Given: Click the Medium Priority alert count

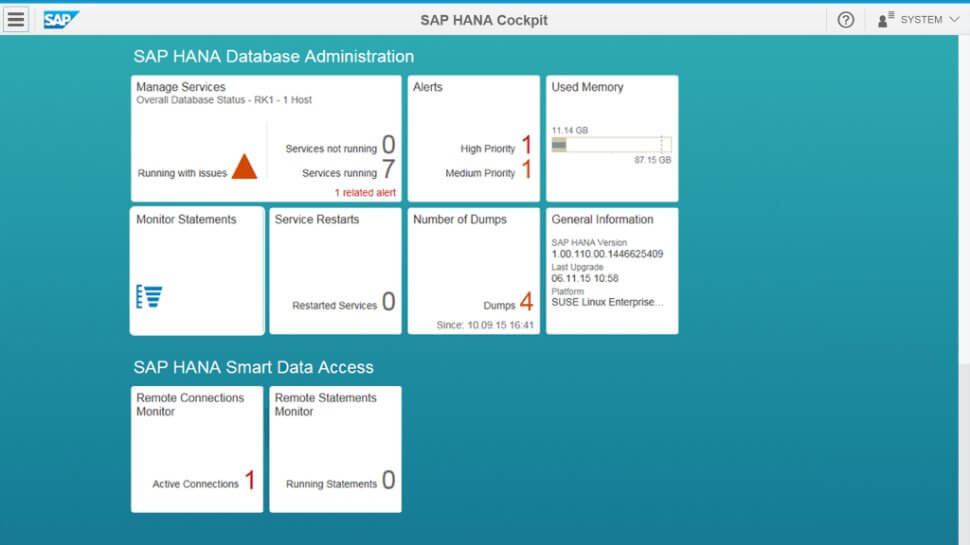Looking at the screenshot, I should click(x=526, y=170).
